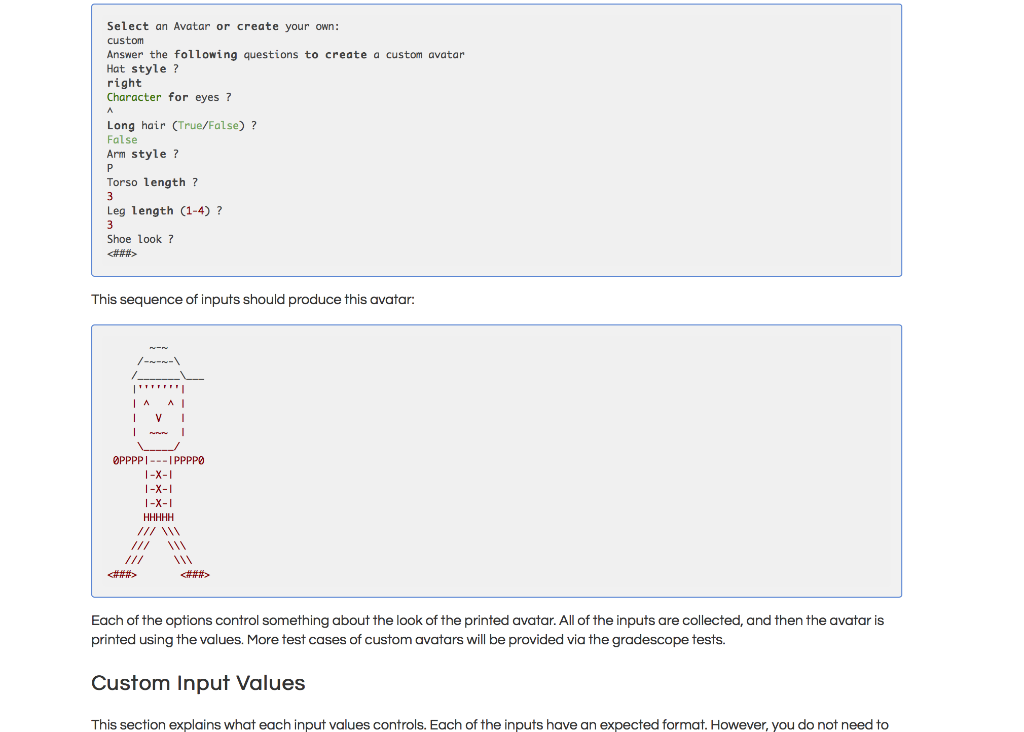This screenshot has width=1024, height=732.
Task: Select the "P" input value
Action: pos(109,168)
